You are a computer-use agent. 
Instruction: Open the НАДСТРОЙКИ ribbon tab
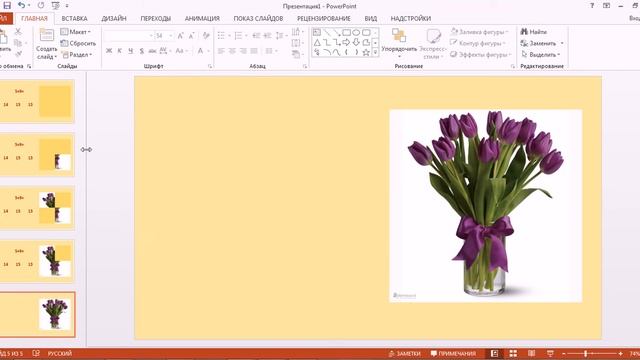(411, 18)
